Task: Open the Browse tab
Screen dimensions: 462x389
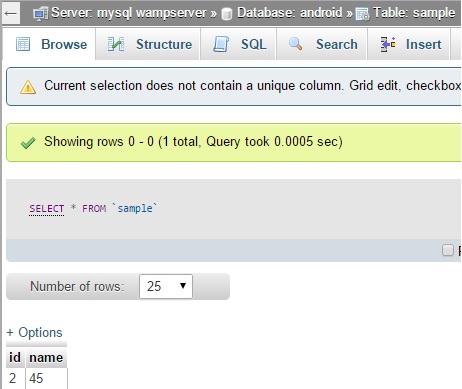Action: click(x=49, y=44)
